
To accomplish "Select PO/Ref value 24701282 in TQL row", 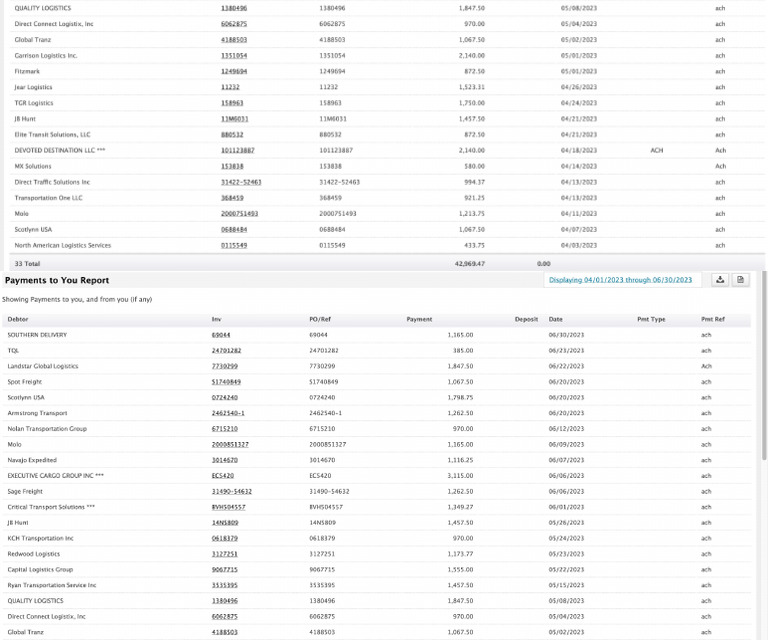I will click(324, 351).
